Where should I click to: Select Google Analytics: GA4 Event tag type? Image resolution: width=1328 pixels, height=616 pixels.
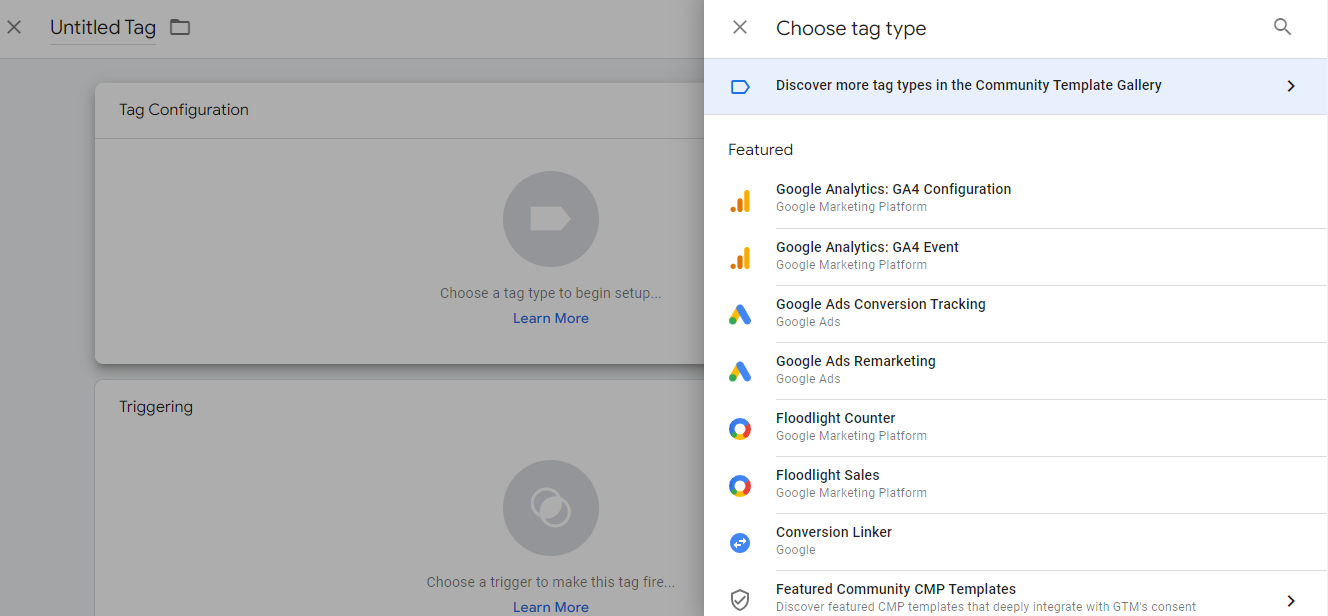click(867, 248)
